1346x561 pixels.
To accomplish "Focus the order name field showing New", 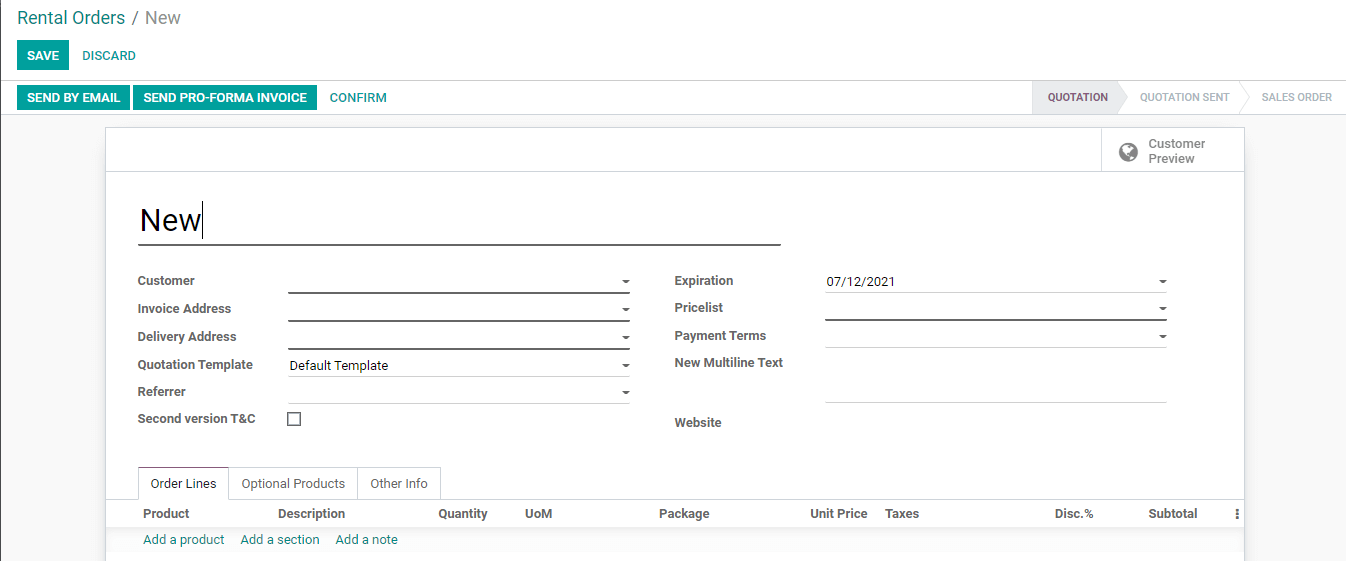I will 459,221.
